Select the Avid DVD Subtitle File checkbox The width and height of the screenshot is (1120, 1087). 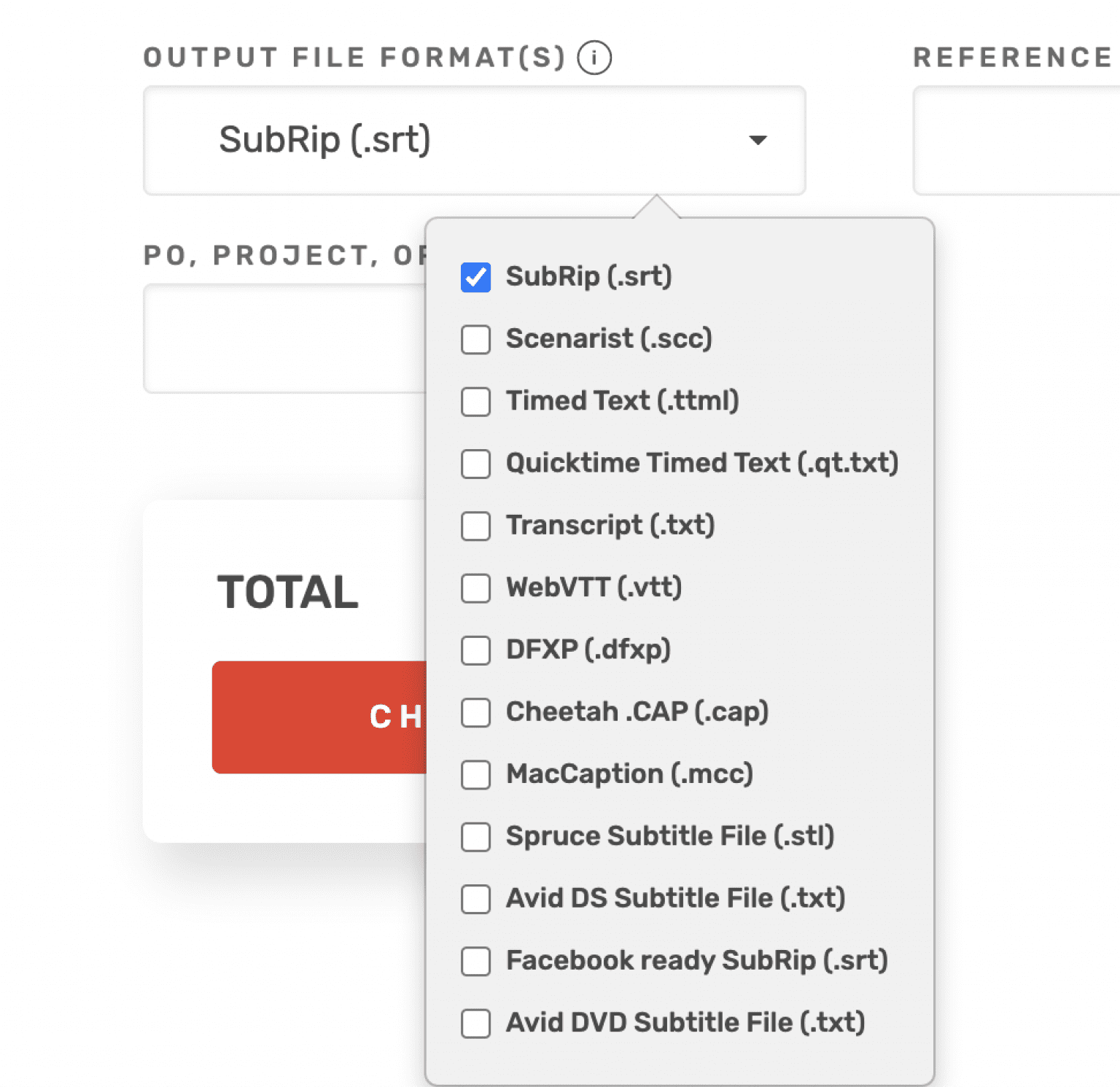(475, 1023)
